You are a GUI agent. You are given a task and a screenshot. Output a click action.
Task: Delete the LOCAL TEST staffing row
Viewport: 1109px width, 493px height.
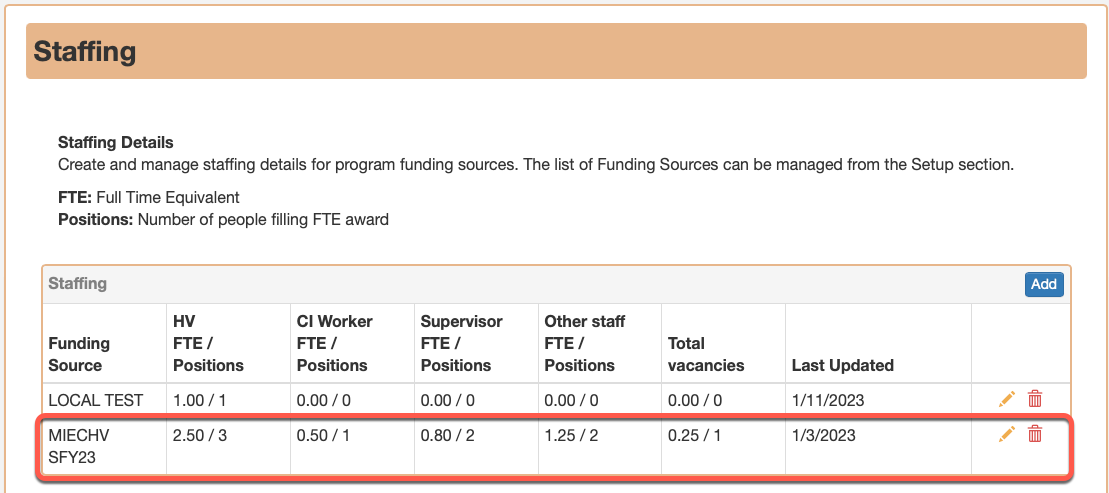pos(1035,399)
